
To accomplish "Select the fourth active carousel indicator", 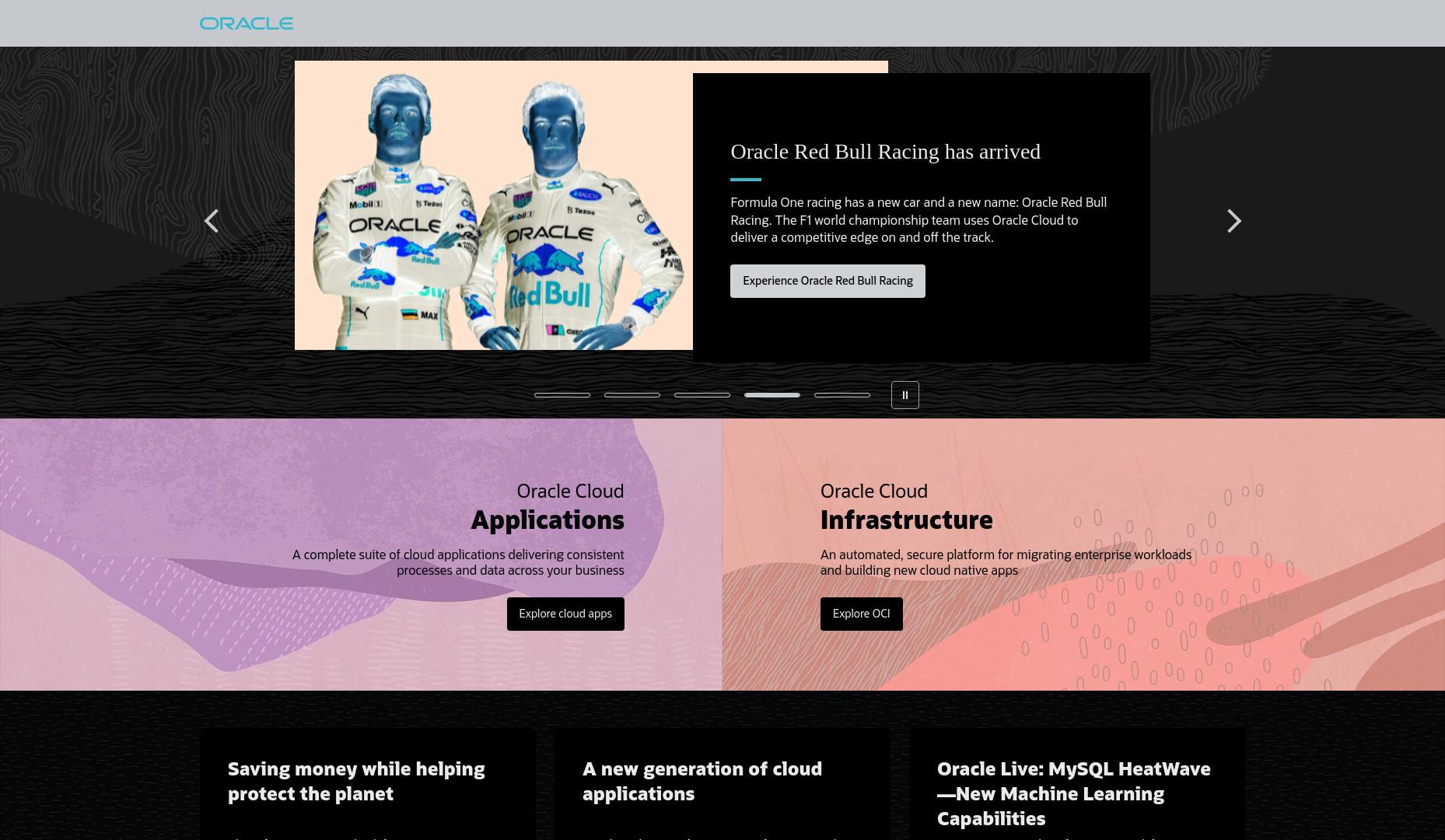I will pyautogui.click(x=772, y=395).
